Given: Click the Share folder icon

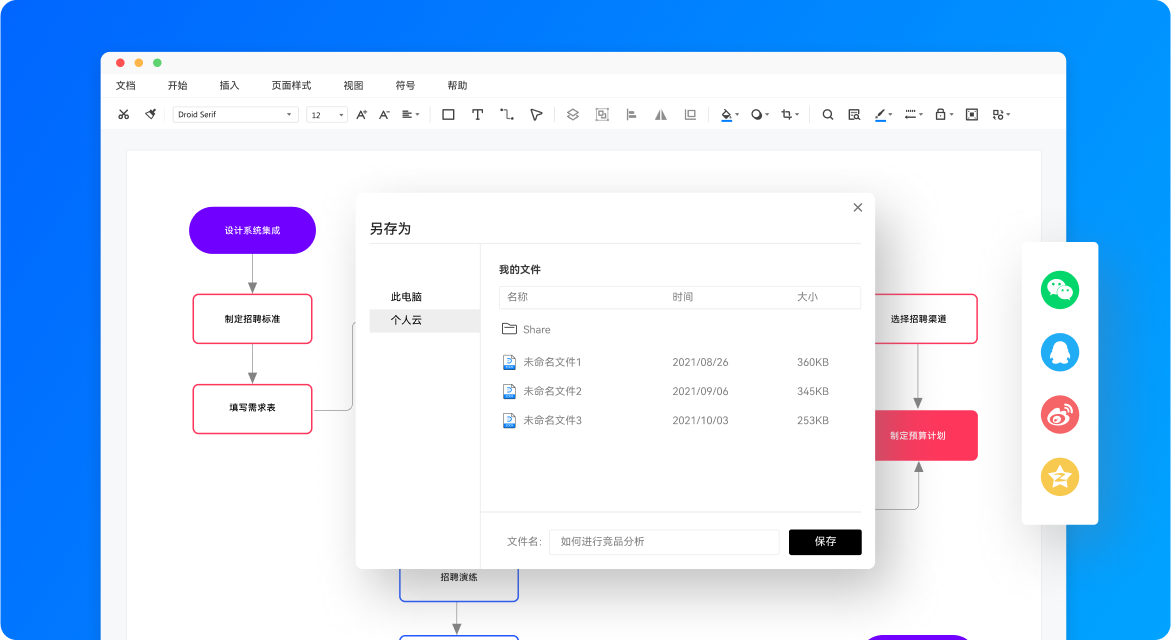Looking at the screenshot, I should (x=509, y=329).
